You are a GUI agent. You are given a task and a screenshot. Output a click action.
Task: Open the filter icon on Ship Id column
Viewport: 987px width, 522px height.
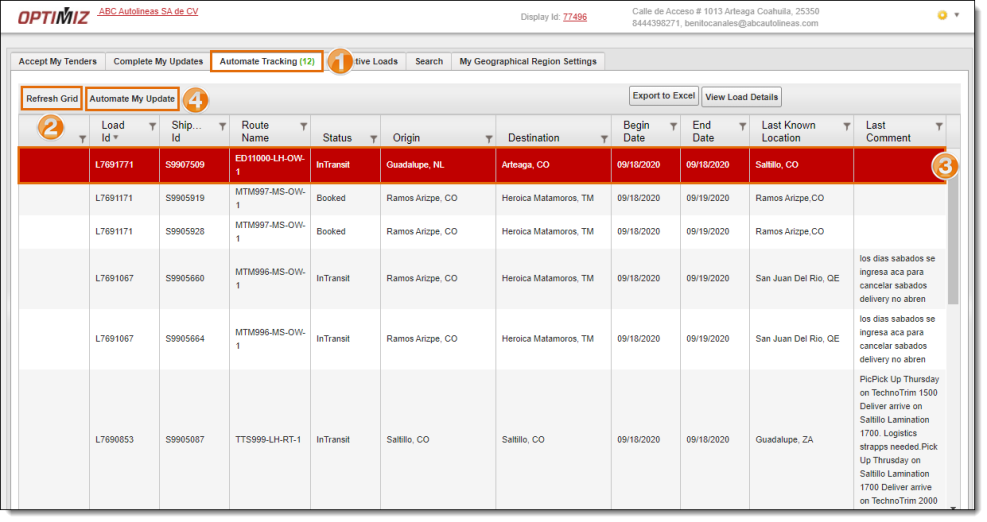click(x=221, y=126)
